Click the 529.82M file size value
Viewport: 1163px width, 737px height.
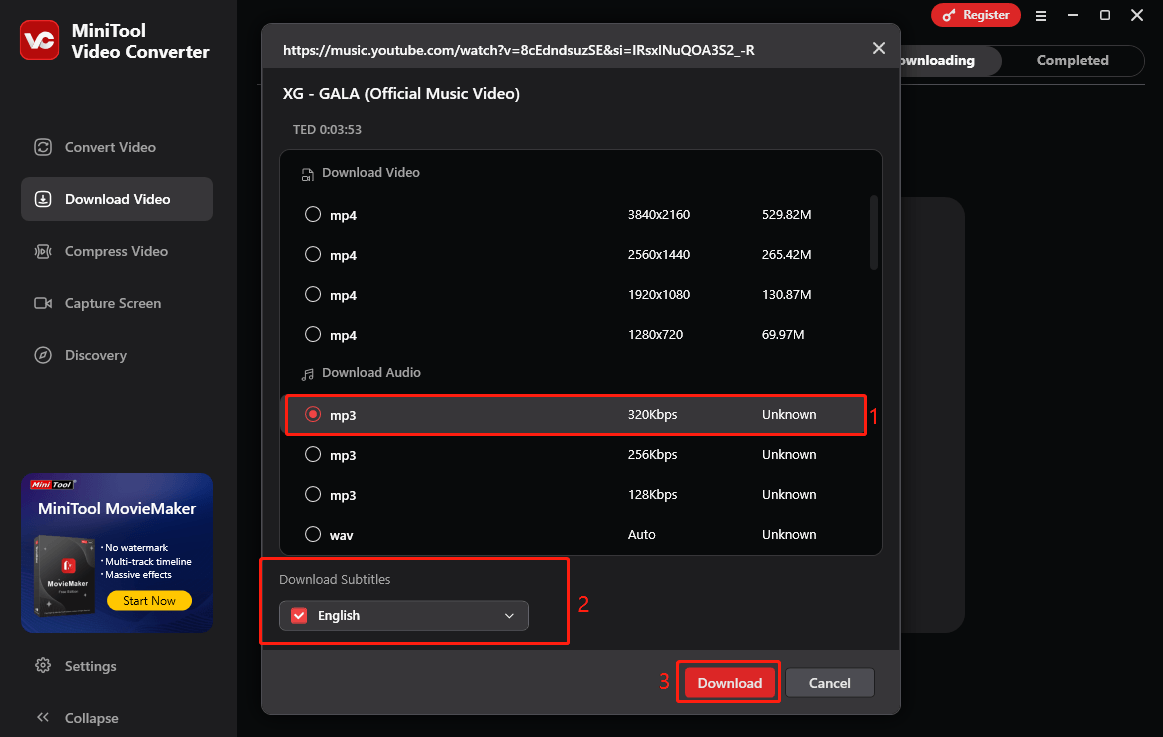[786, 214]
